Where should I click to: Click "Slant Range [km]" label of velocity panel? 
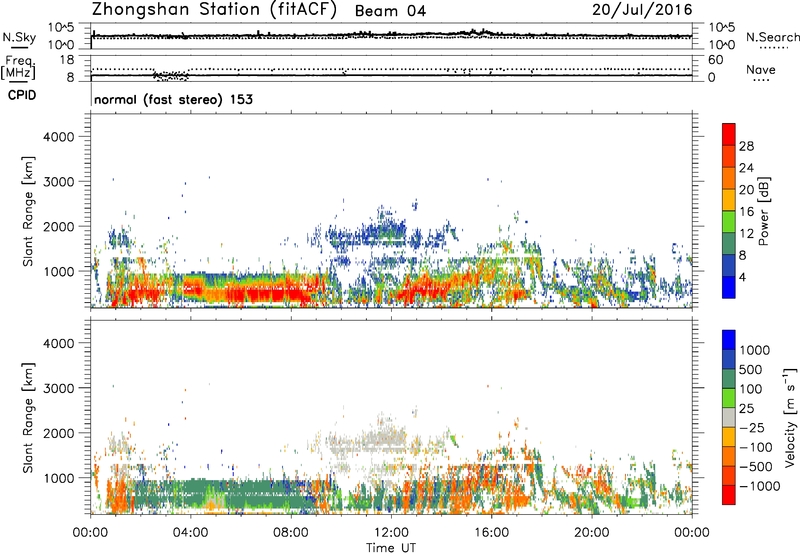tap(28, 418)
